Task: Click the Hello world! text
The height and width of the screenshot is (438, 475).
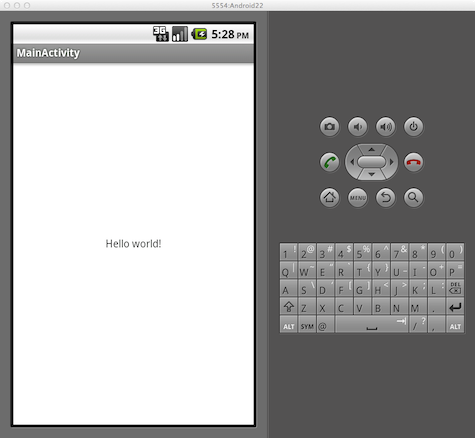Action: [x=133, y=244]
